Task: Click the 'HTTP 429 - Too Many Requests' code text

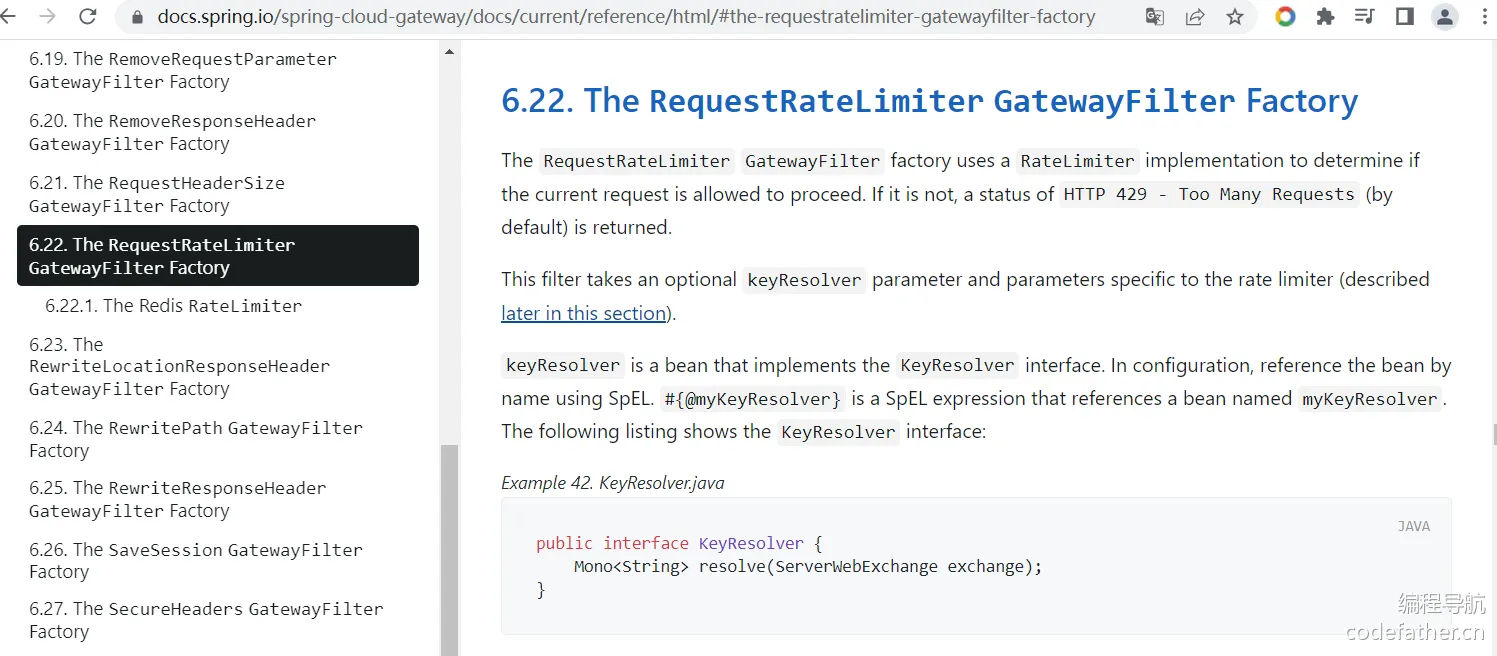Action: 1209,194
